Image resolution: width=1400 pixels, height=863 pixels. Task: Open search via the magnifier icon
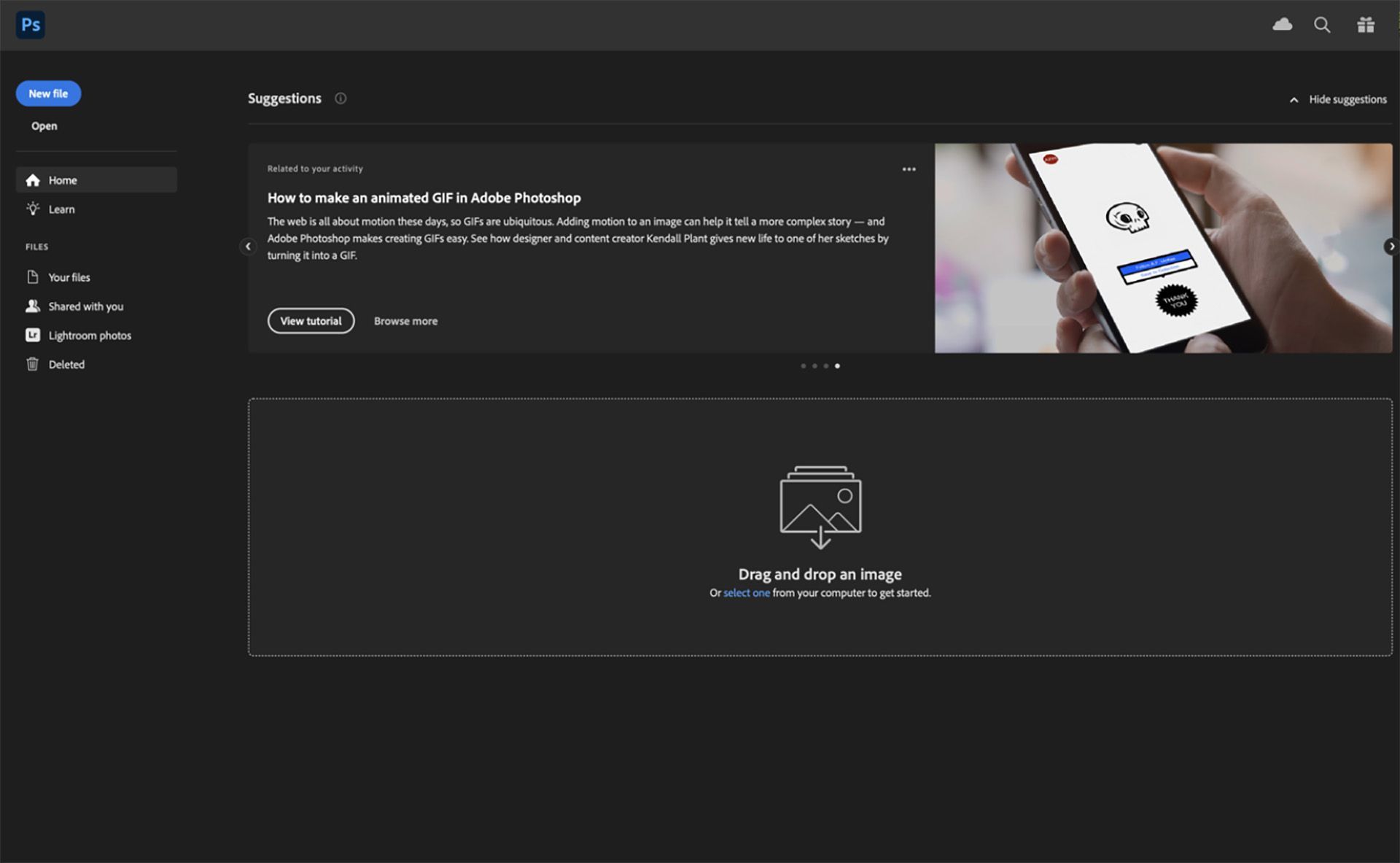[x=1322, y=25]
